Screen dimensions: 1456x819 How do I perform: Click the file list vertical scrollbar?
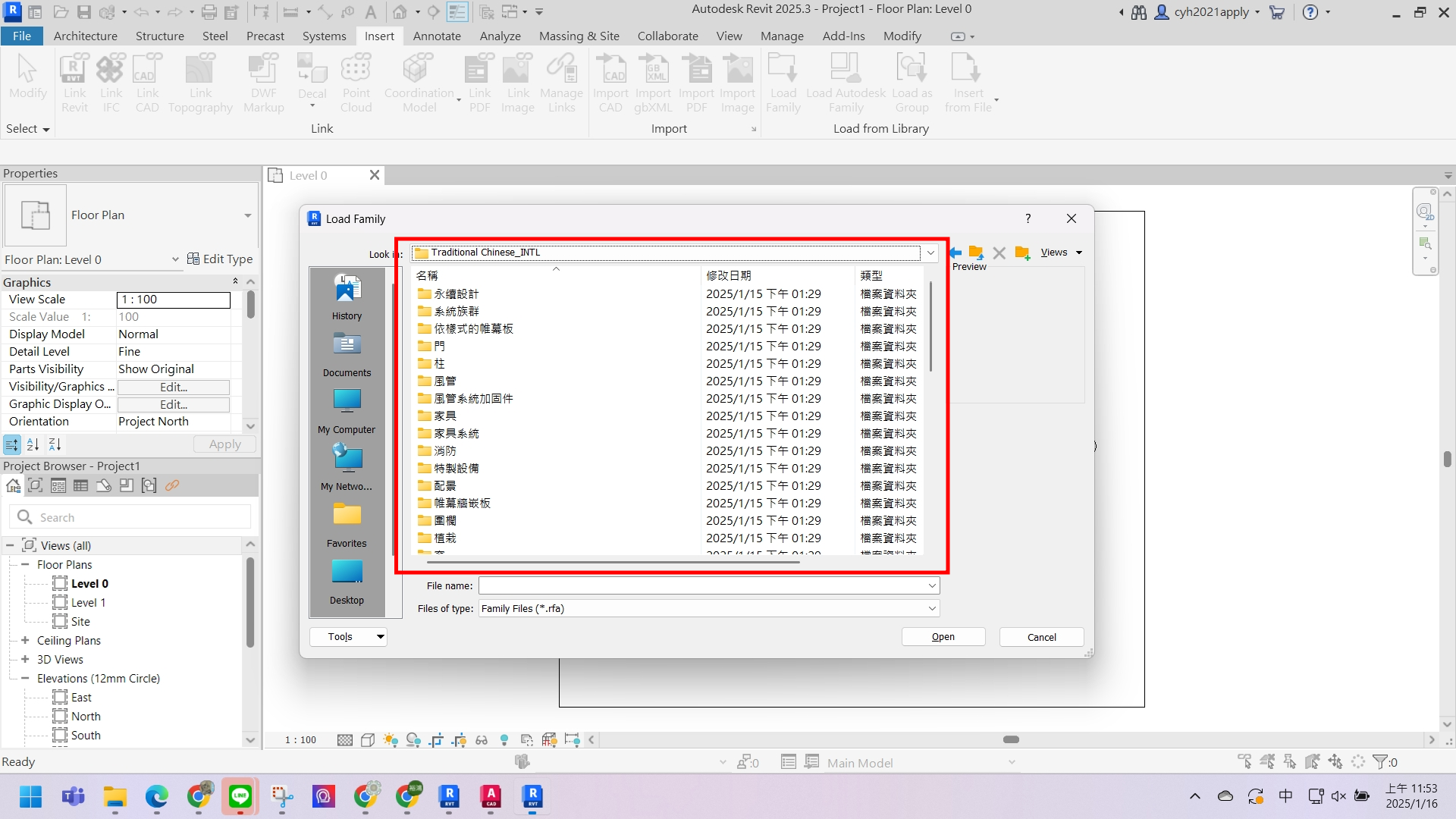[x=930, y=326]
